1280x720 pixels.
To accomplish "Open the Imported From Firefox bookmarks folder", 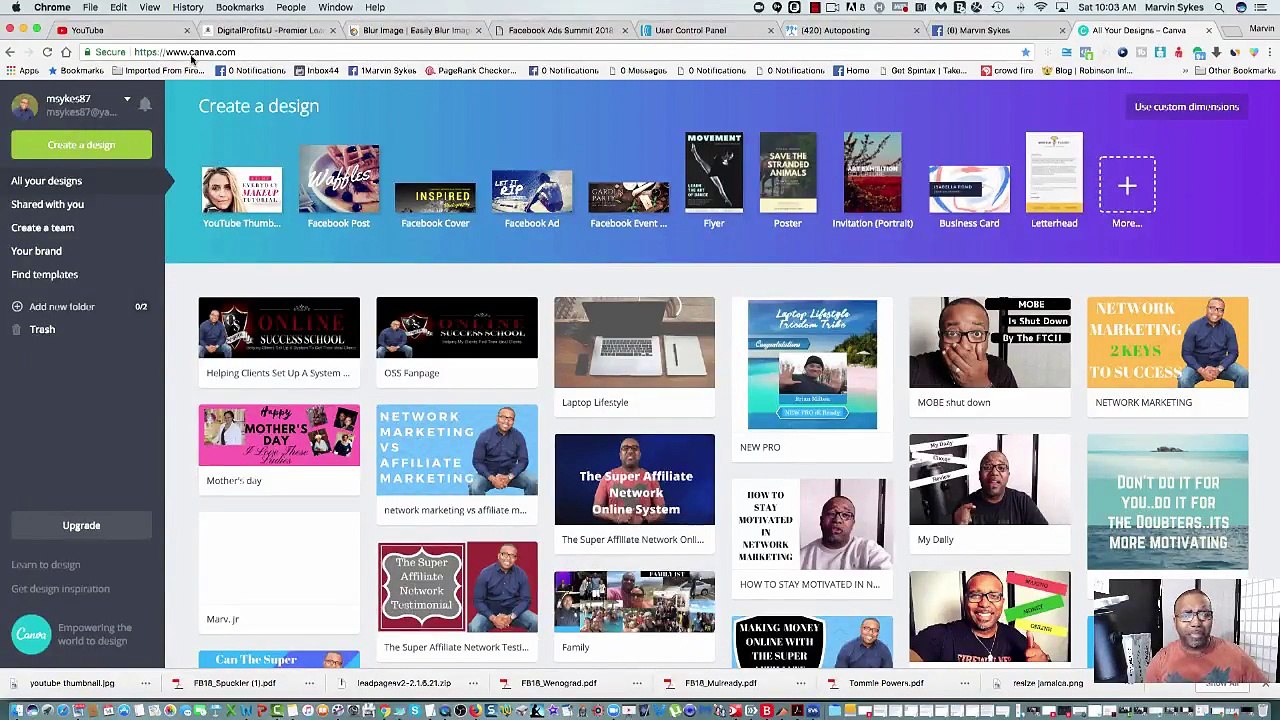I will coord(159,71).
